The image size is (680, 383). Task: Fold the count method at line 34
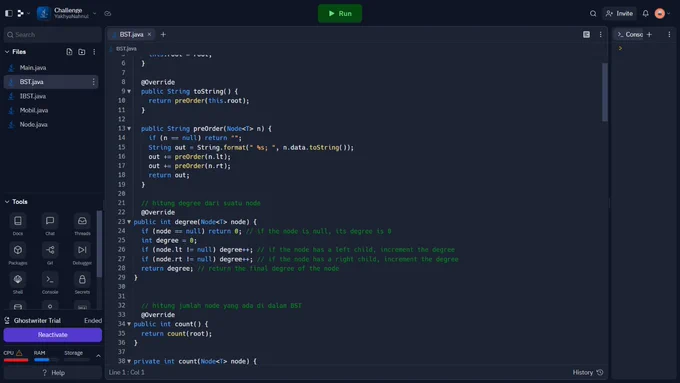(x=129, y=324)
